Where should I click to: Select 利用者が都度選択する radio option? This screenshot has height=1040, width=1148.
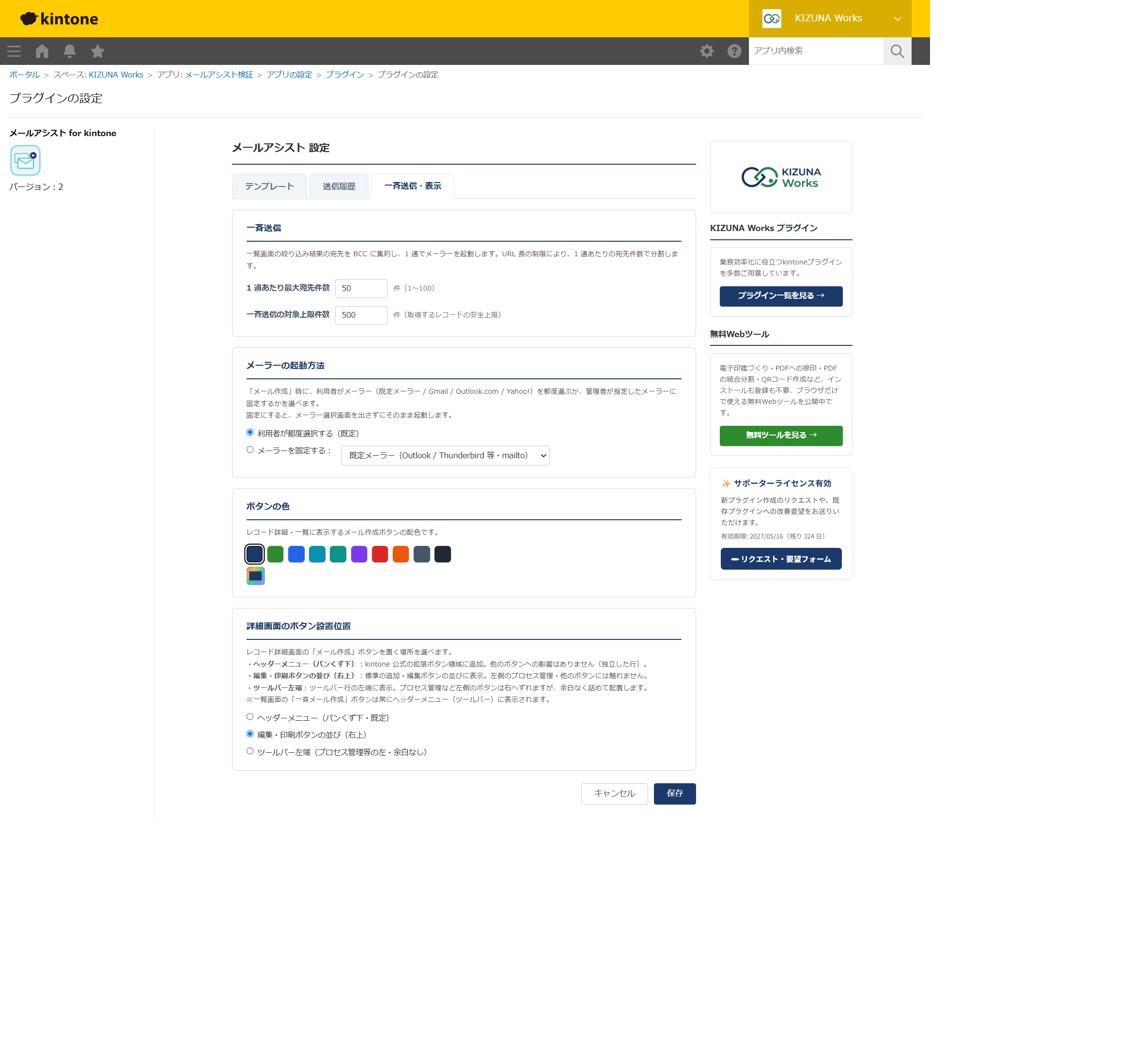tap(250, 432)
